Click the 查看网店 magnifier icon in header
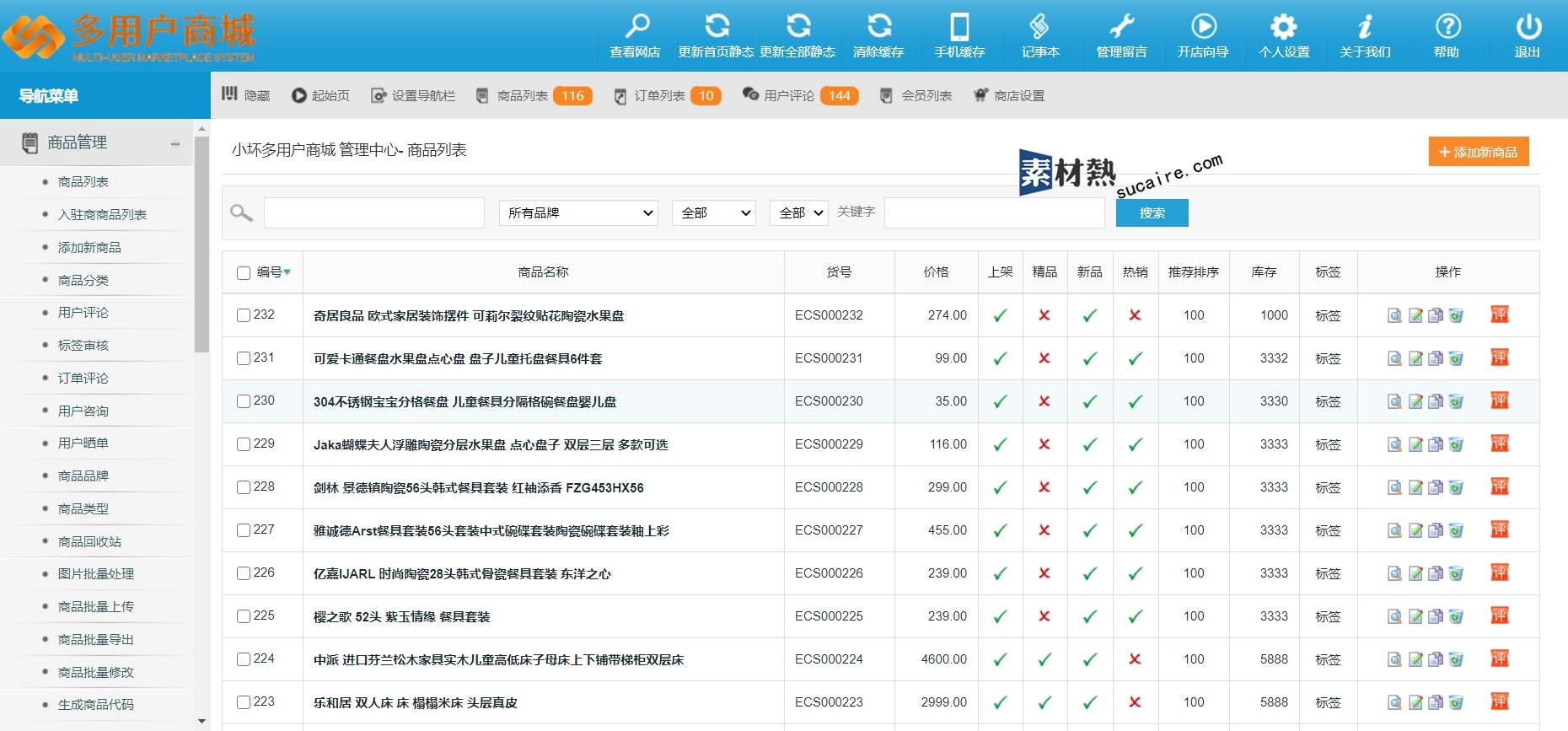This screenshot has width=1568, height=731. [x=636, y=27]
